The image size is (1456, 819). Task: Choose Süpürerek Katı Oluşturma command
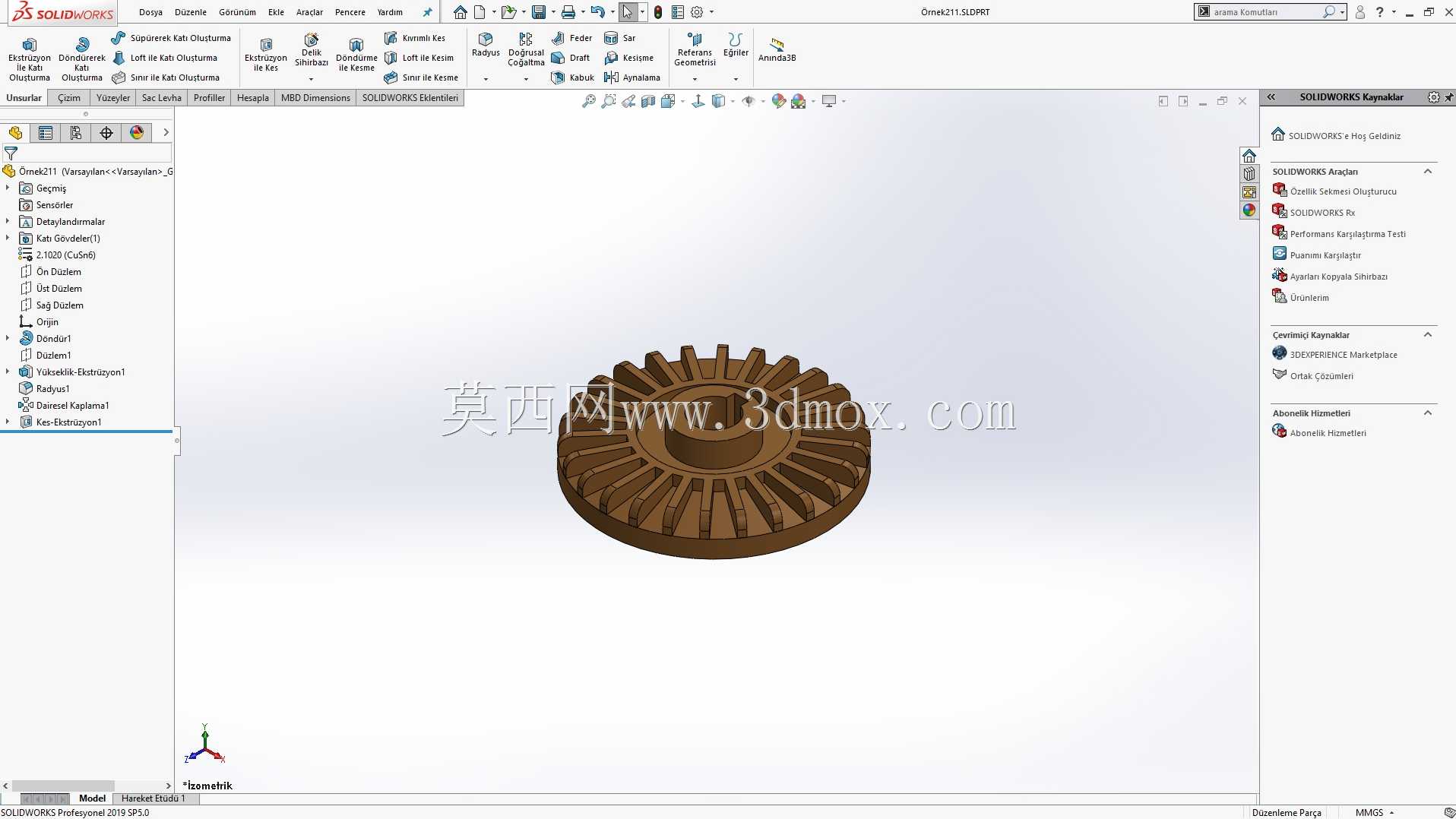[x=171, y=38]
